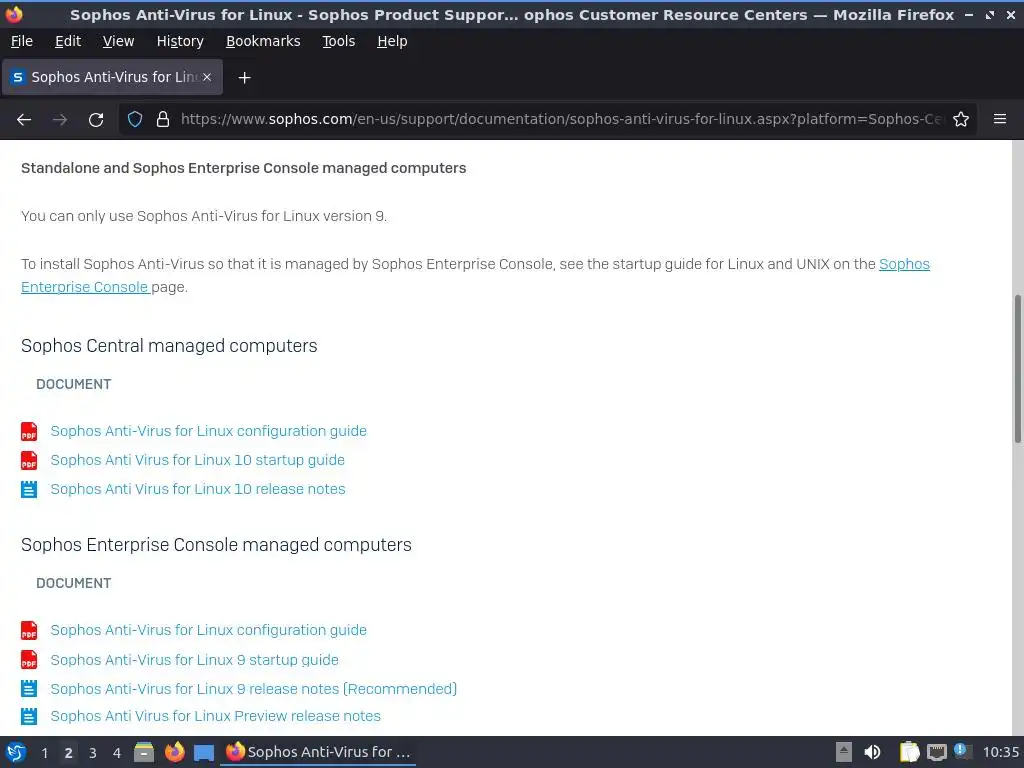
Task: Close the Sophos Anti-Virus tab
Action: [x=207, y=77]
